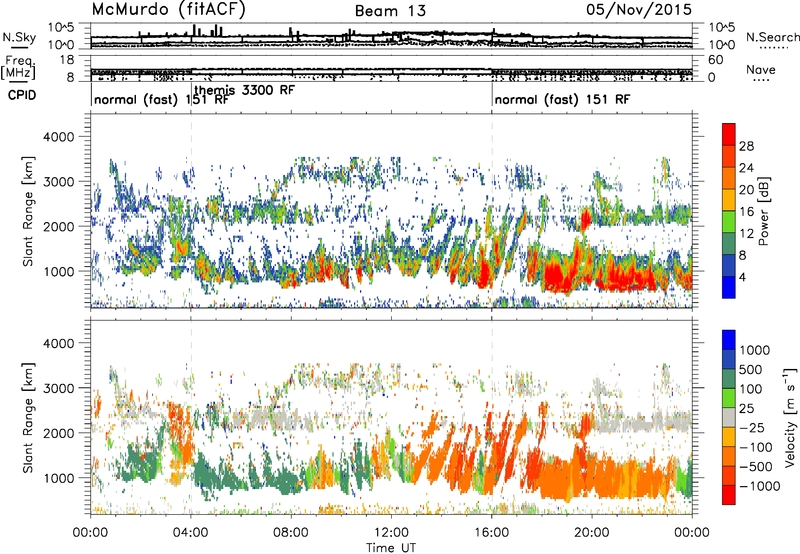Click the '12:00' time axis tick label
800x554 pixels.
(x=391, y=533)
